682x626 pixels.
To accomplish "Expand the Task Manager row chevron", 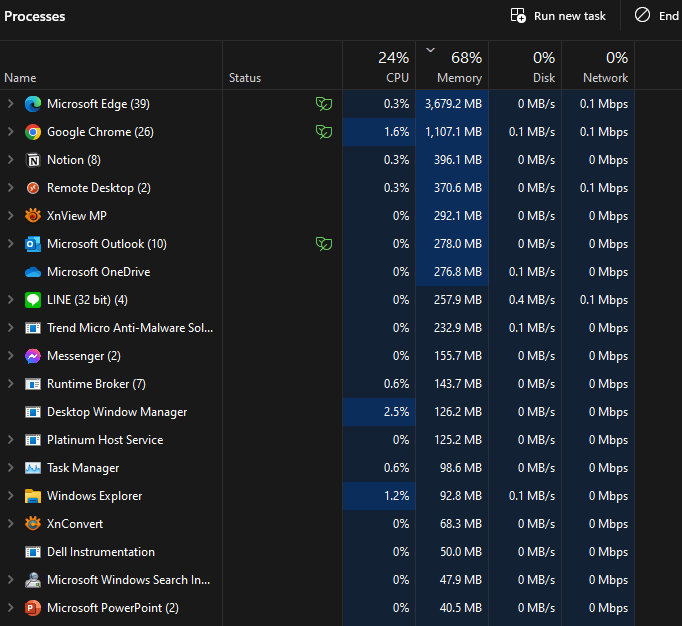I will (10, 468).
